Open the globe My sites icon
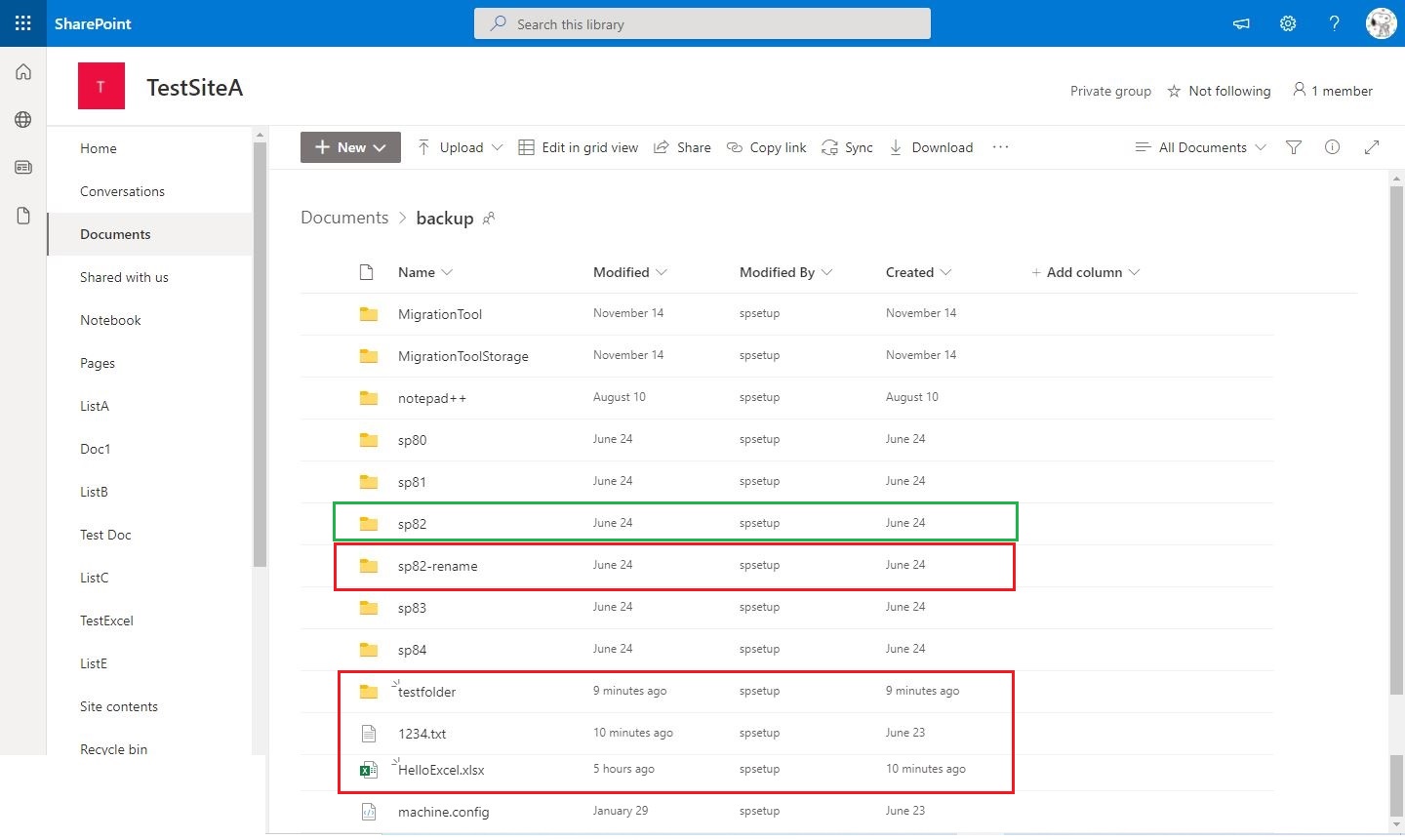The image size is (1405, 840). click(x=23, y=119)
